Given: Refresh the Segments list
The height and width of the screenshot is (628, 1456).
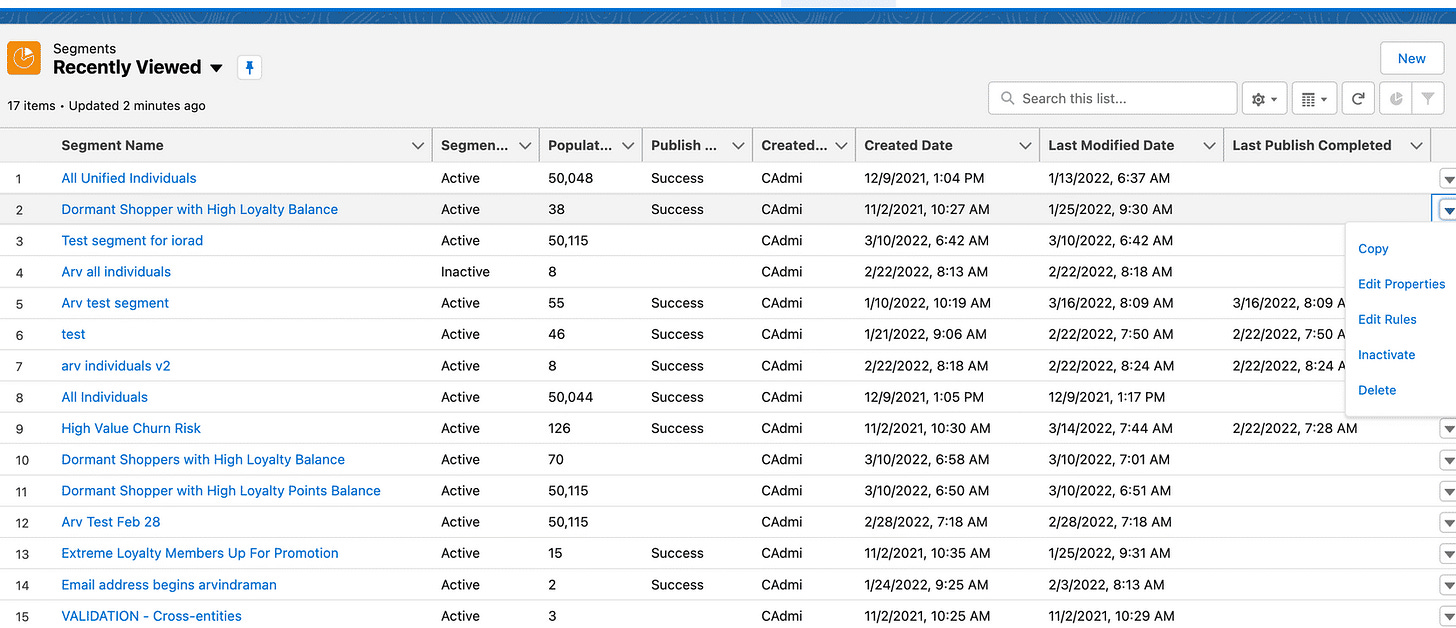Looking at the screenshot, I should [x=1358, y=98].
